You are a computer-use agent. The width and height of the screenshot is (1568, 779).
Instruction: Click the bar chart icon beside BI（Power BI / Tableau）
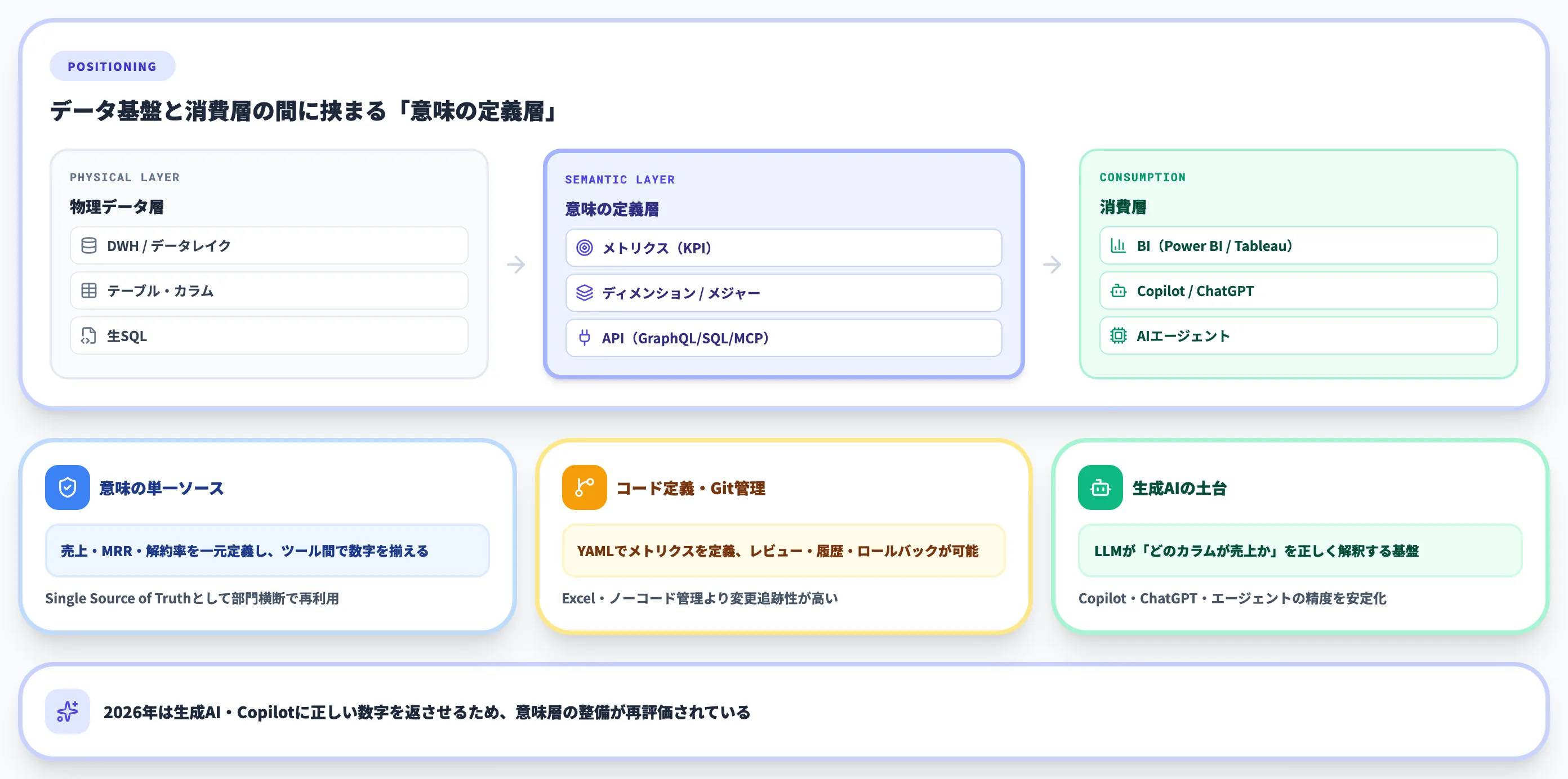click(x=1119, y=245)
